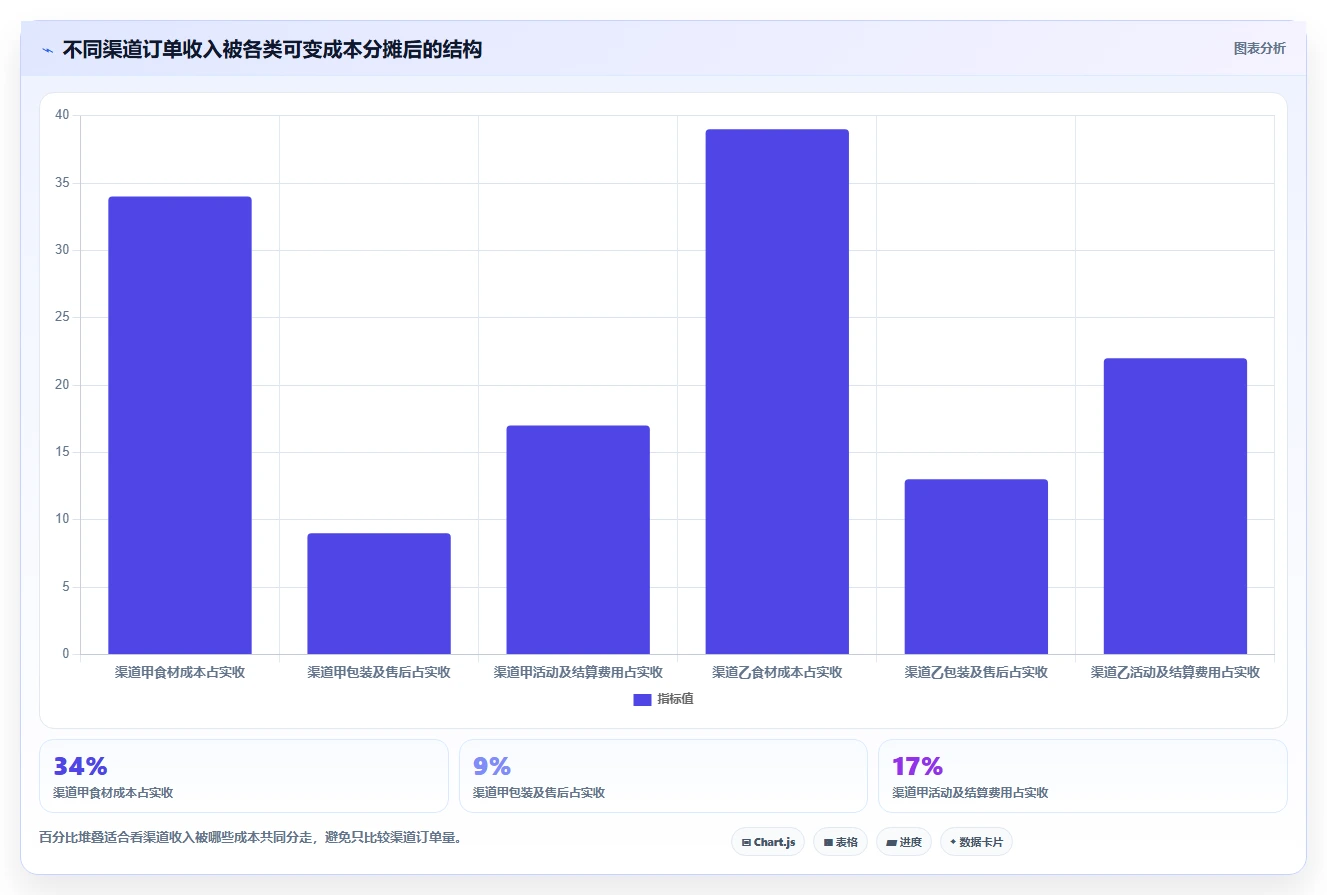Select the 表格 tag button
Screen dimensions: 1327x895
tap(840, 842)
